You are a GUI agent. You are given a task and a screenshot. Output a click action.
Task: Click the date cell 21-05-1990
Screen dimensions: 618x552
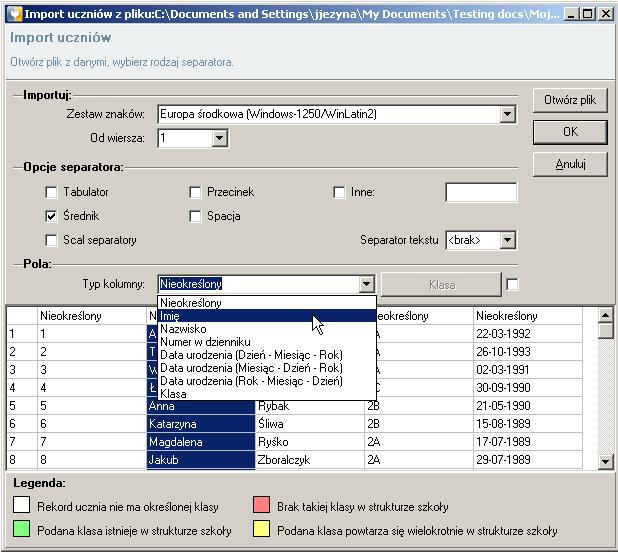coord(528,406)
